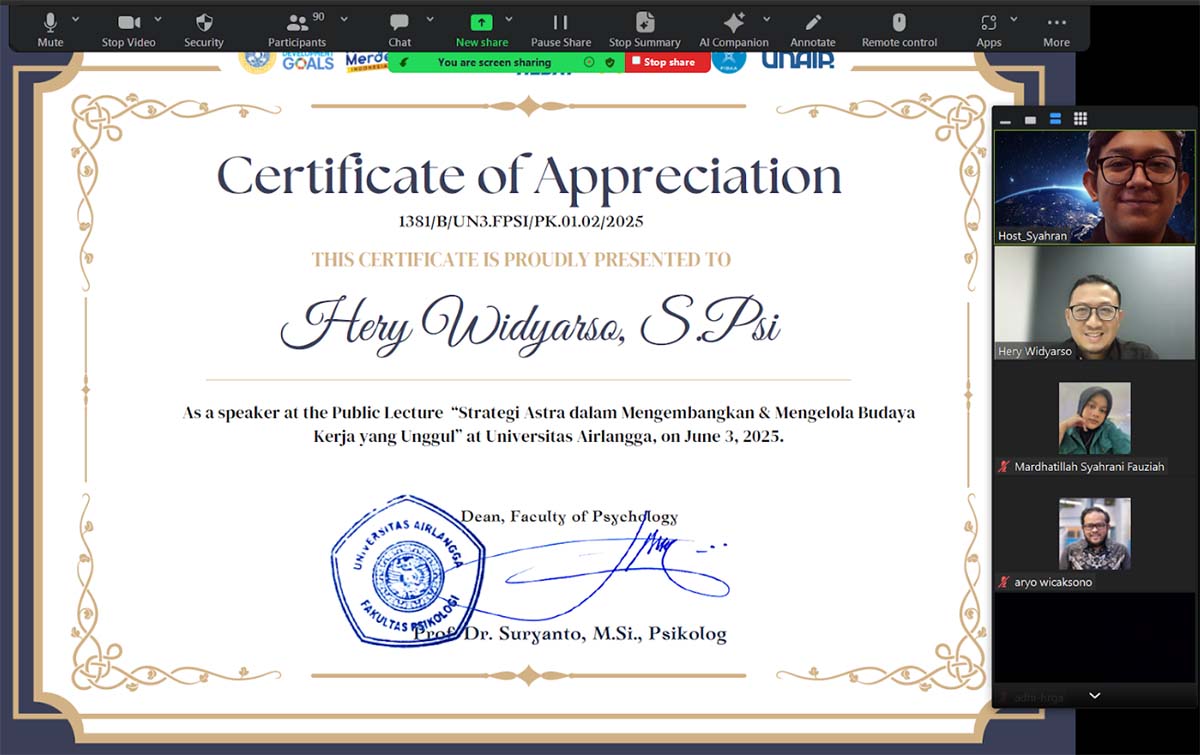Click the recipient name Hery Widyarso, S.Psi
The image size is (1200, 755).
(x=530, y=325)
